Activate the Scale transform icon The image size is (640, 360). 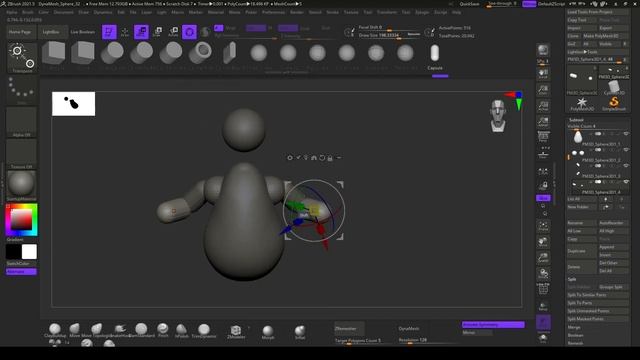click(x=157, y=32)
